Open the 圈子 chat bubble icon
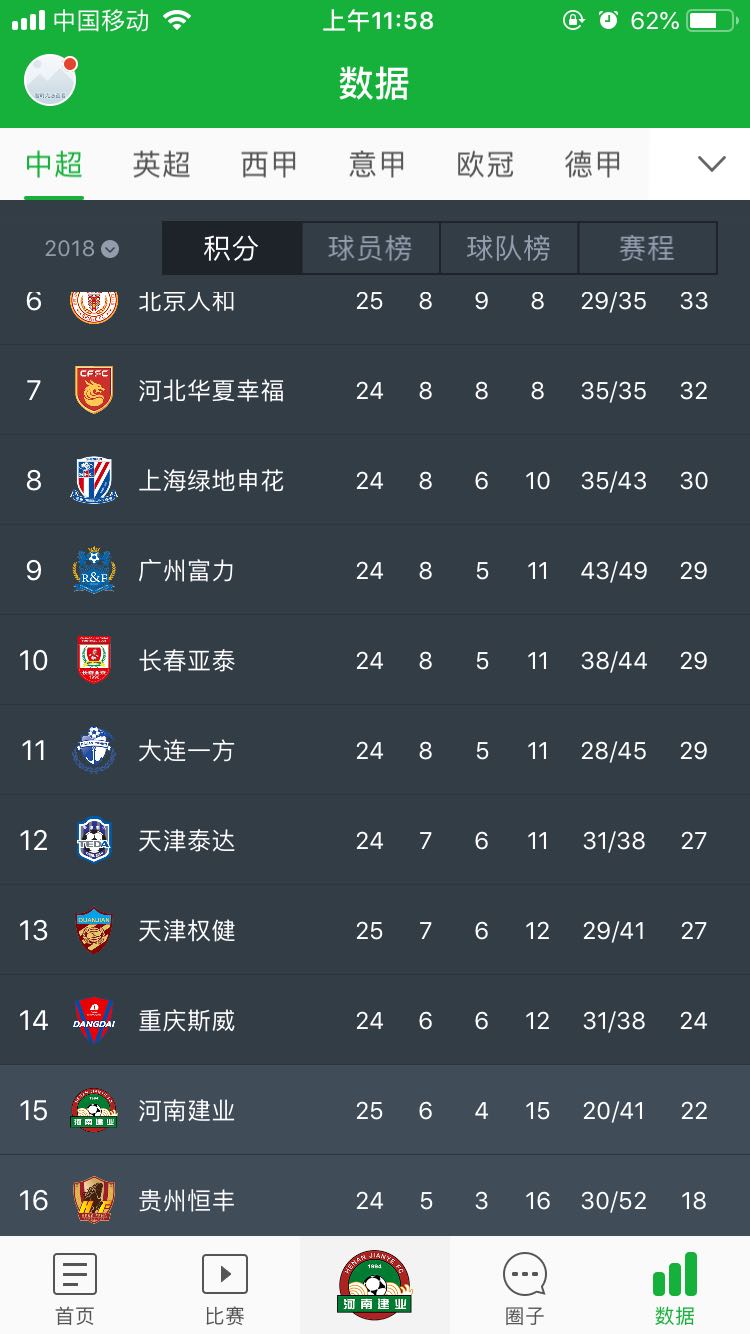 (x=525, y=1274)
